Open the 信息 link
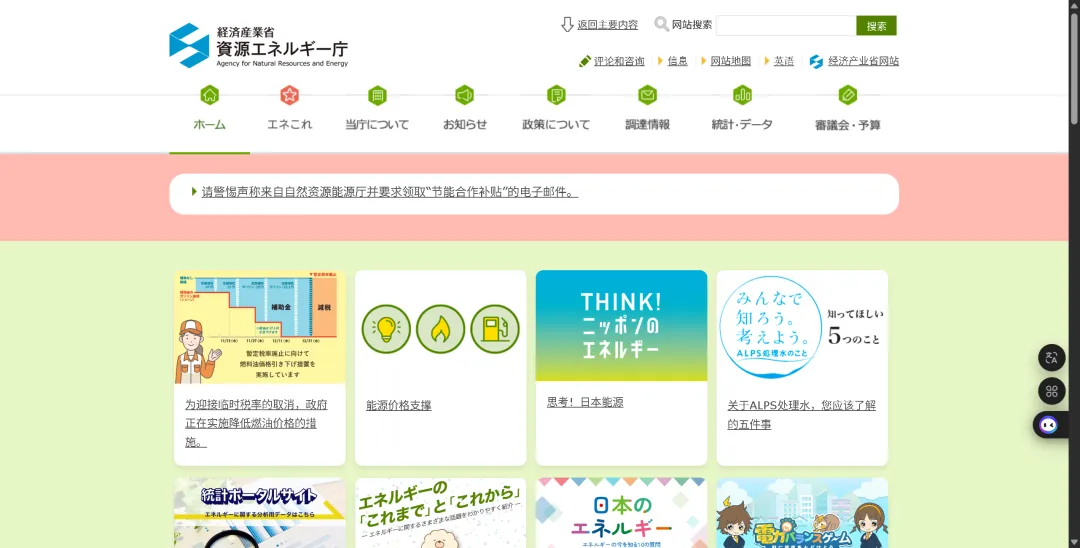The height and width of the screenshot is (548, 1080). coord(677,61)
